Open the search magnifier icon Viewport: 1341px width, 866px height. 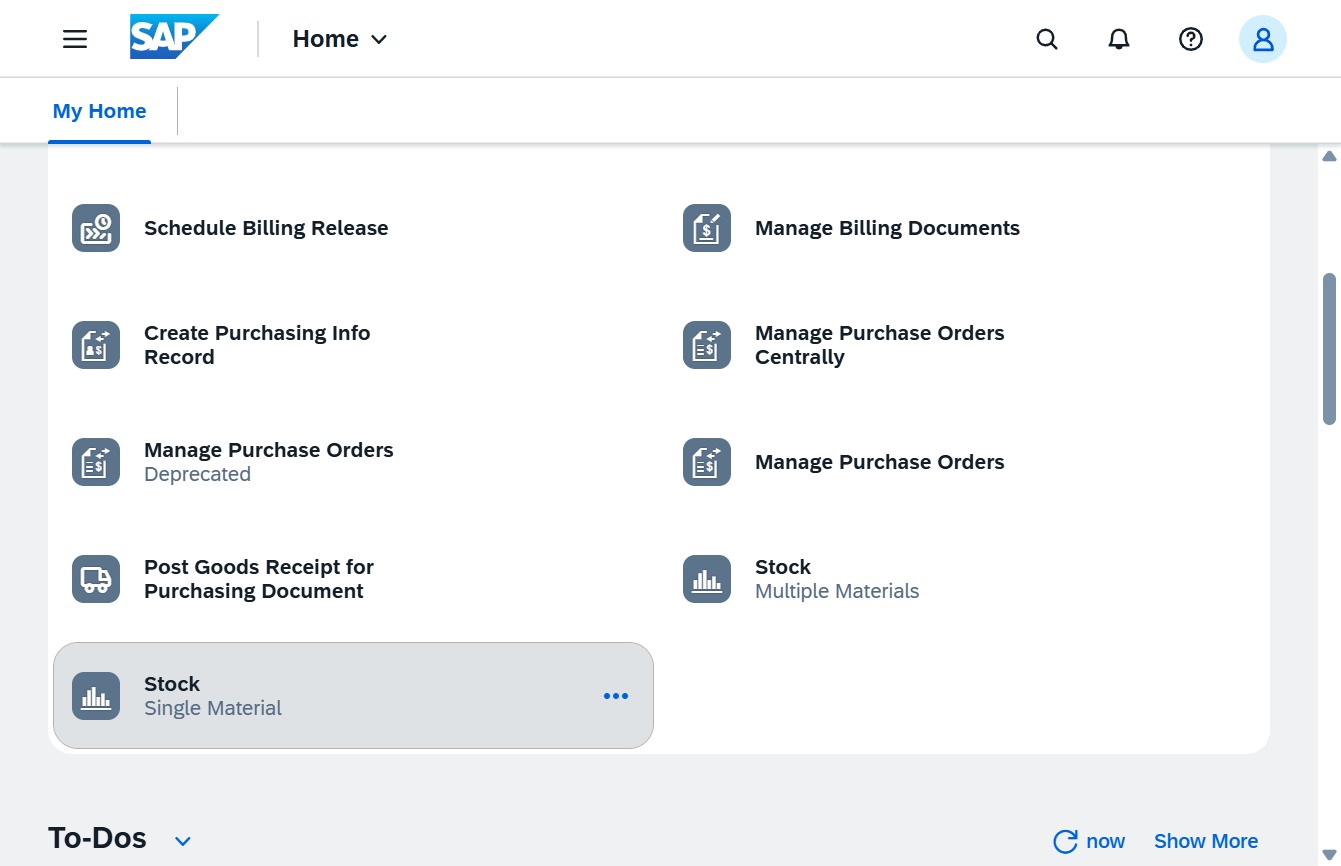pos(1047,39)
